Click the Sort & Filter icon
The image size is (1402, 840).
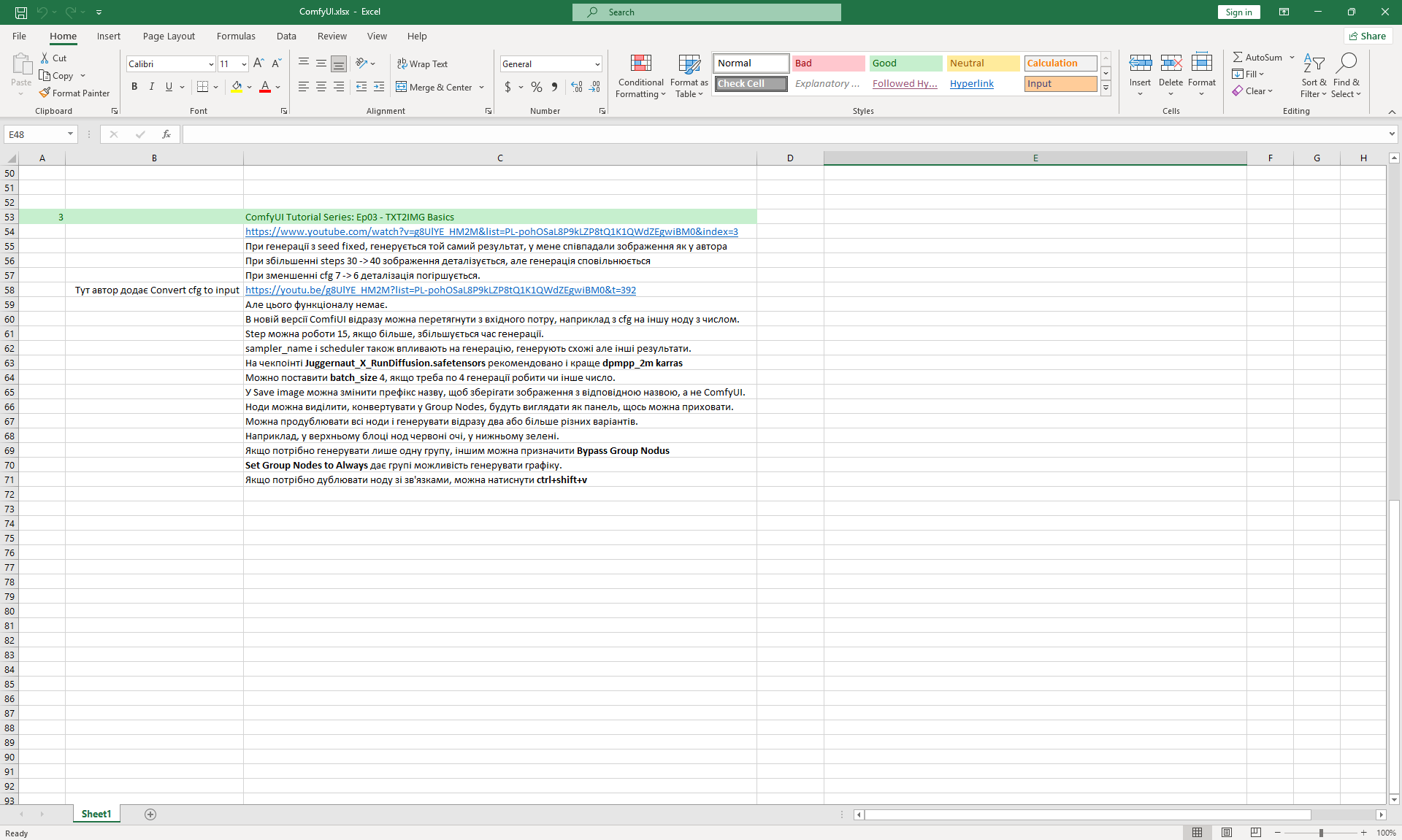click(1313, 64)
